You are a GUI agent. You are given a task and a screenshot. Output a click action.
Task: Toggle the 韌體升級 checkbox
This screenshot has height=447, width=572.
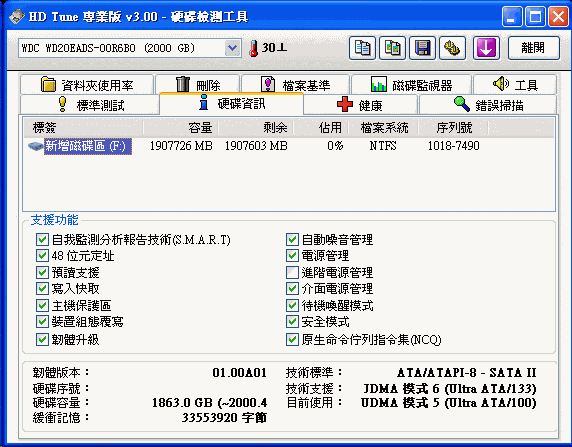tap(42, 340)
